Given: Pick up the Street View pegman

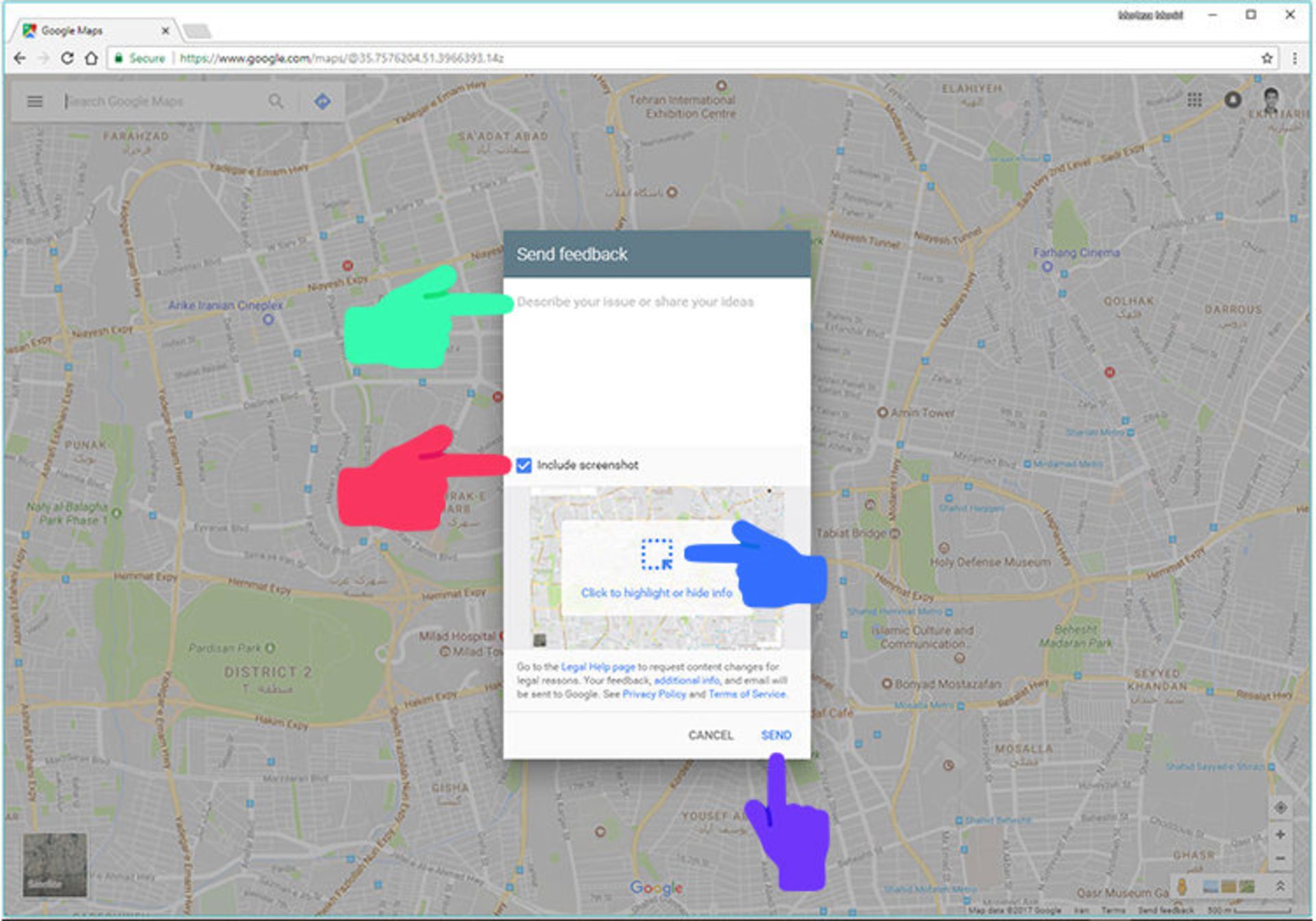Looking at the screenshot, I should click(x=1182, y=887).
